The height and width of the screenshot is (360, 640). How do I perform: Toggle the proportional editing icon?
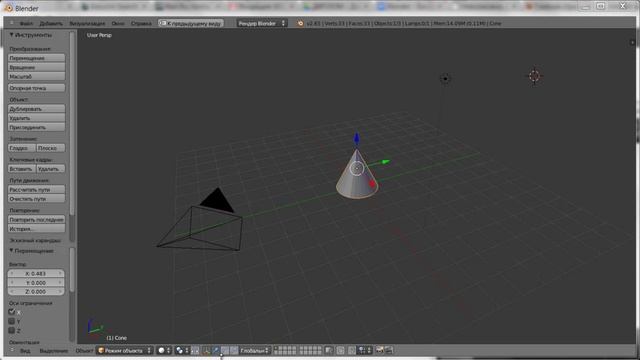[x=340, y=351]
